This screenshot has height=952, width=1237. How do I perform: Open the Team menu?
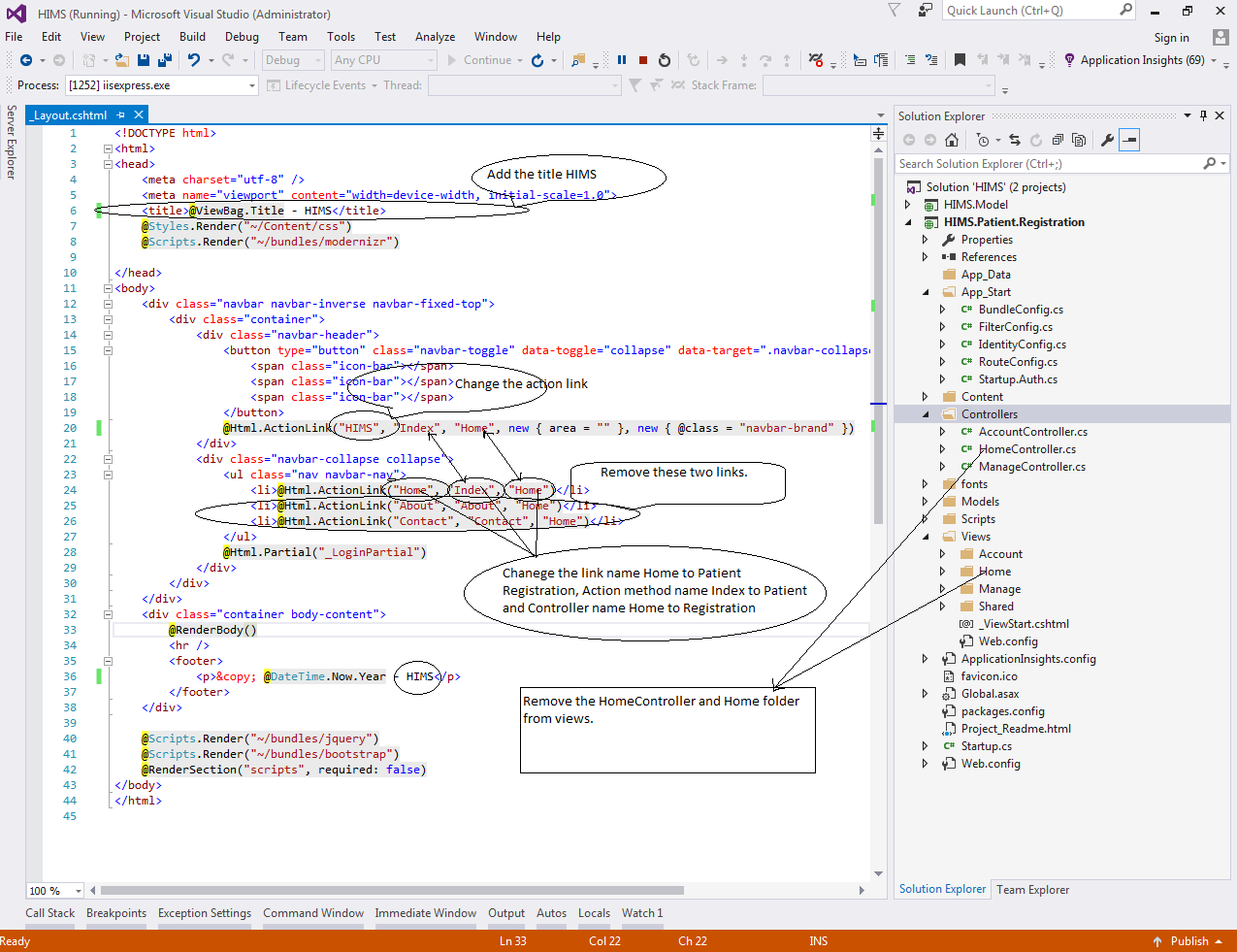[x=292, y=36]
